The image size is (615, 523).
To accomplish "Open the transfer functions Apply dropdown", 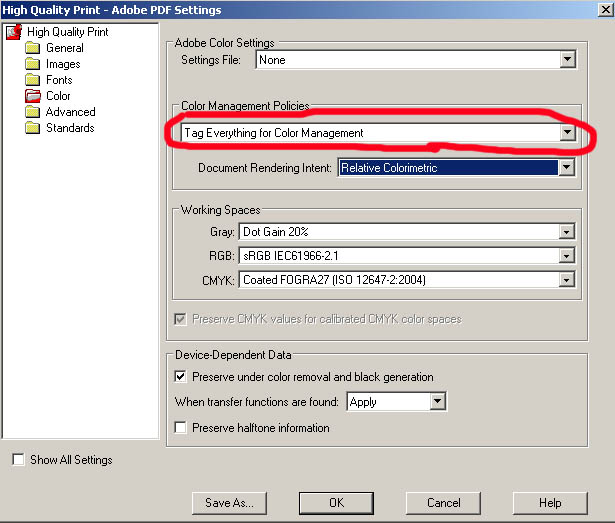I will click(438, 401).
